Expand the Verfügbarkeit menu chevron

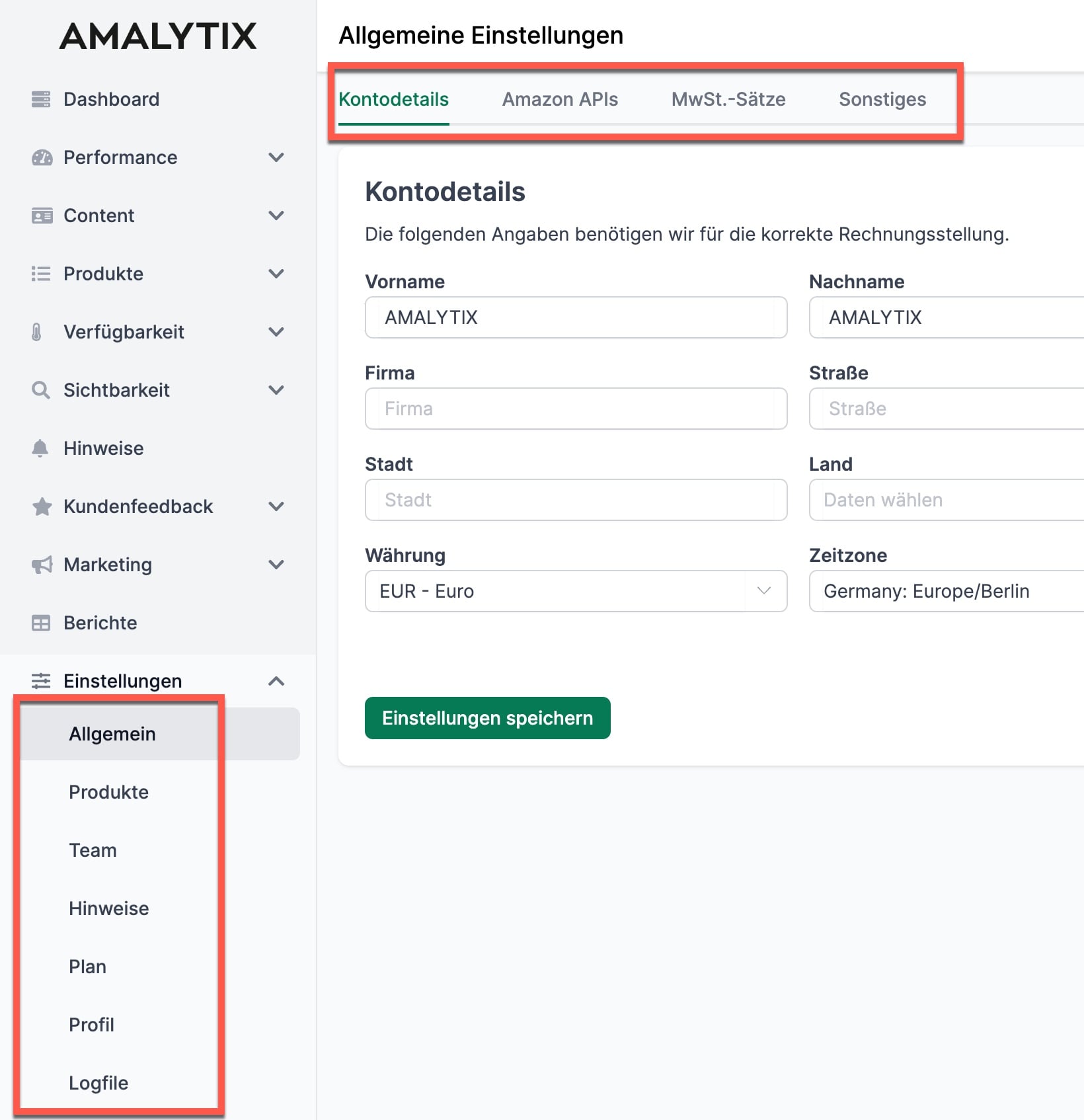tap(276, 332)
